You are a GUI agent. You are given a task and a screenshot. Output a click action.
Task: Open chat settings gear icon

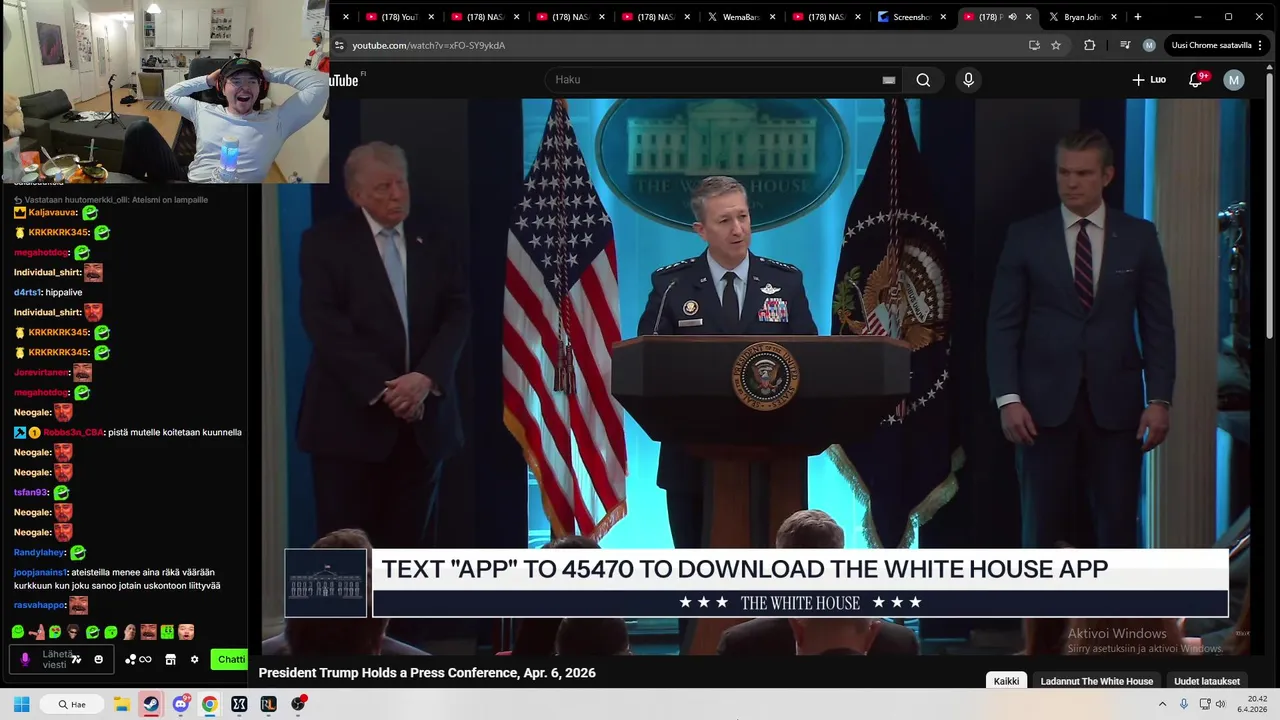pos(194,659)
